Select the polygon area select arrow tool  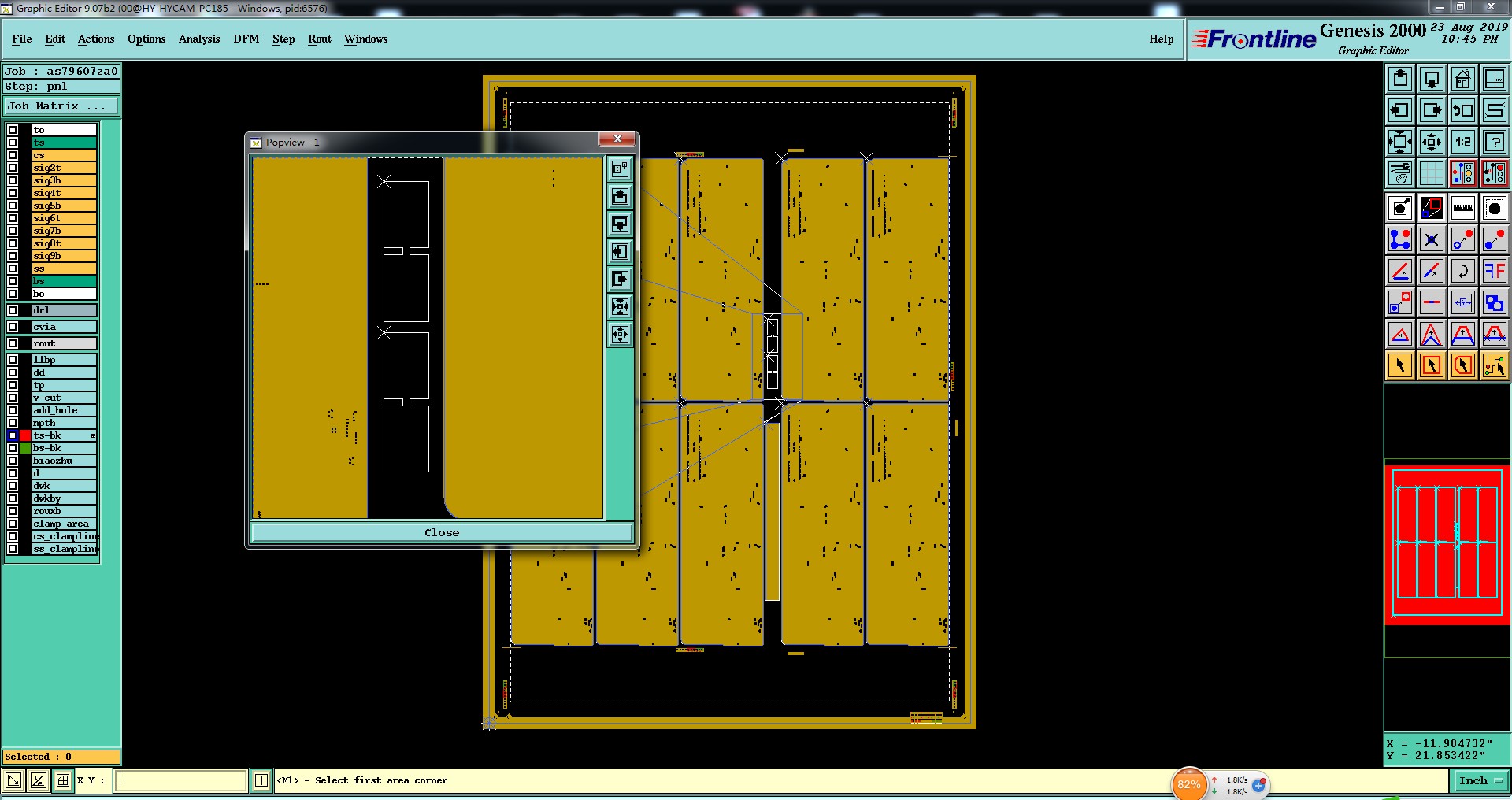pos(1463,365)
